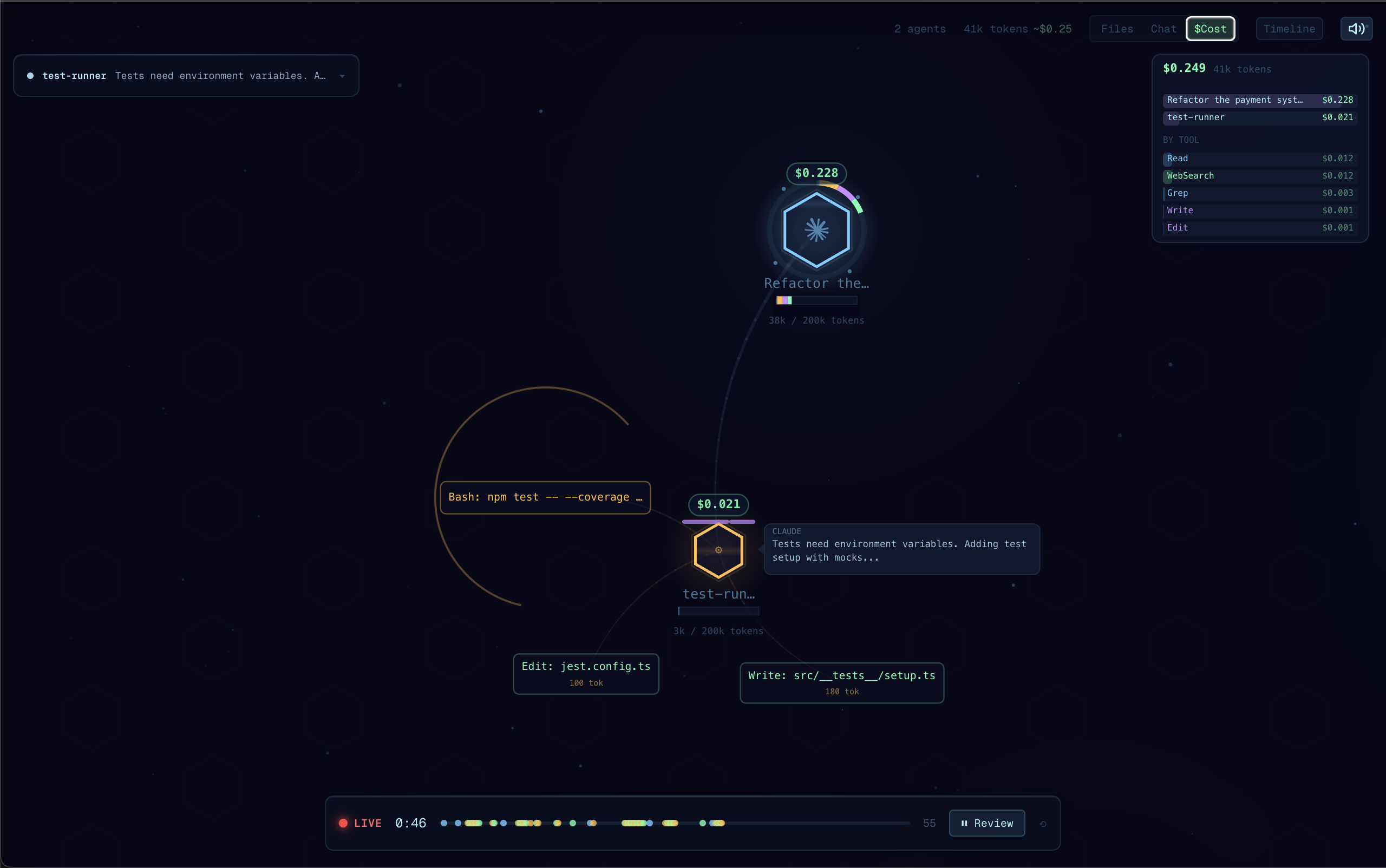Open the Chat tab

tap(1162, 29)
